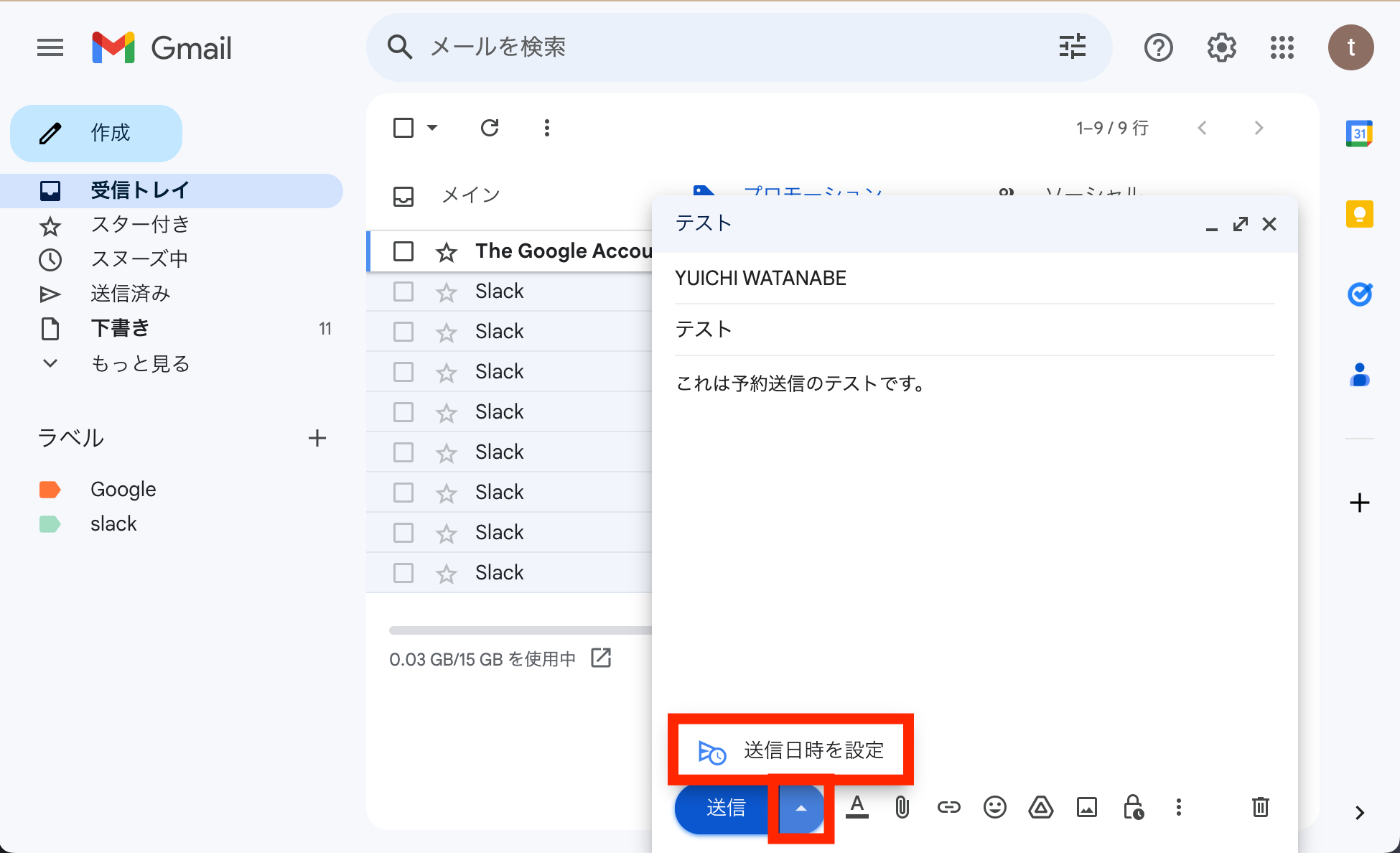Open select-all dropdown arrow
This screenshot has height=853, width=1400.
[x=431, y=128]
